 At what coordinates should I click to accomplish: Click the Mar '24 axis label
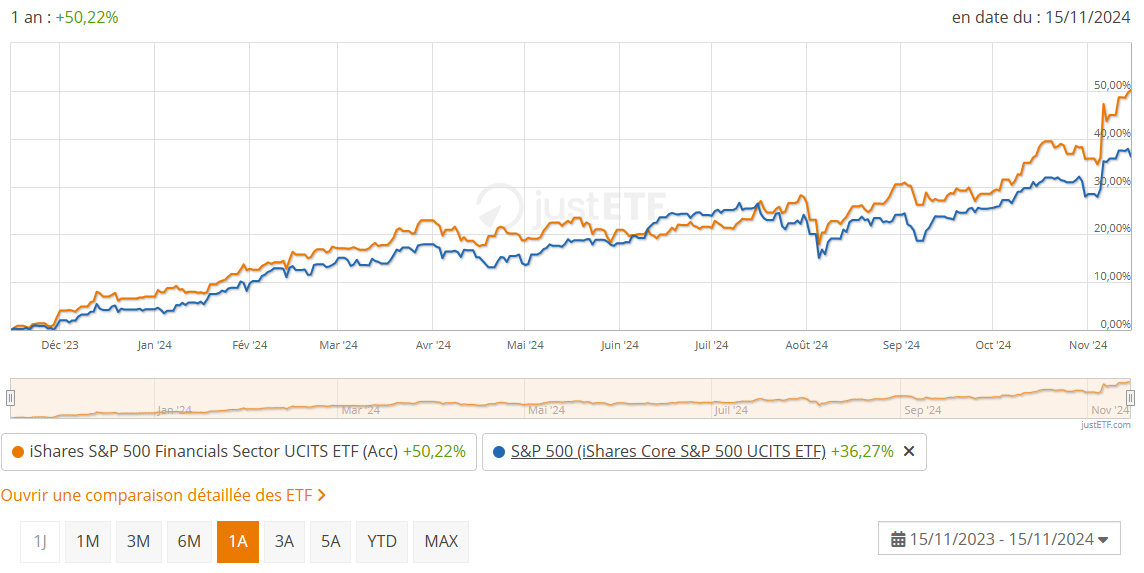pos(339,345)
